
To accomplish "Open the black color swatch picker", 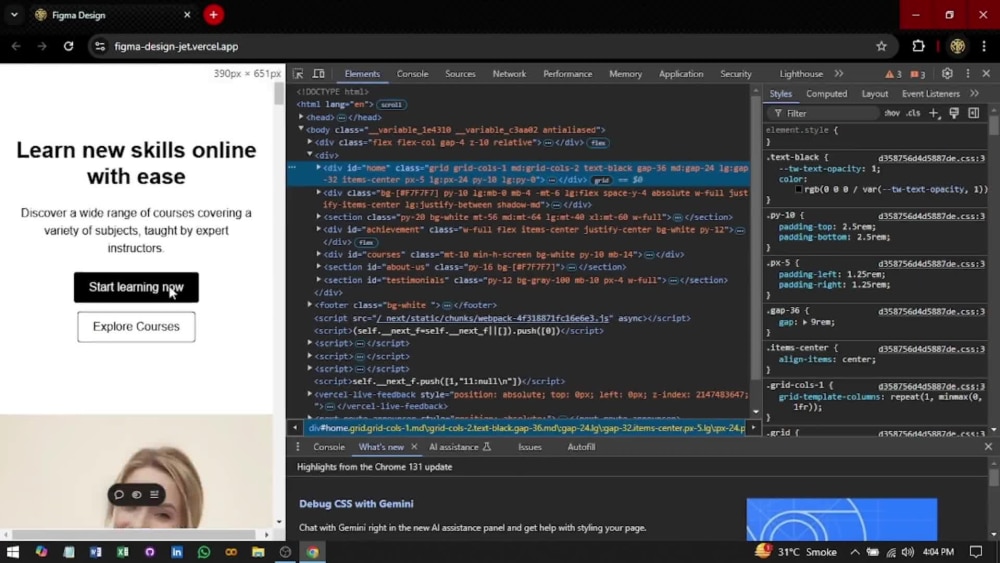I will tap(798, 189).
